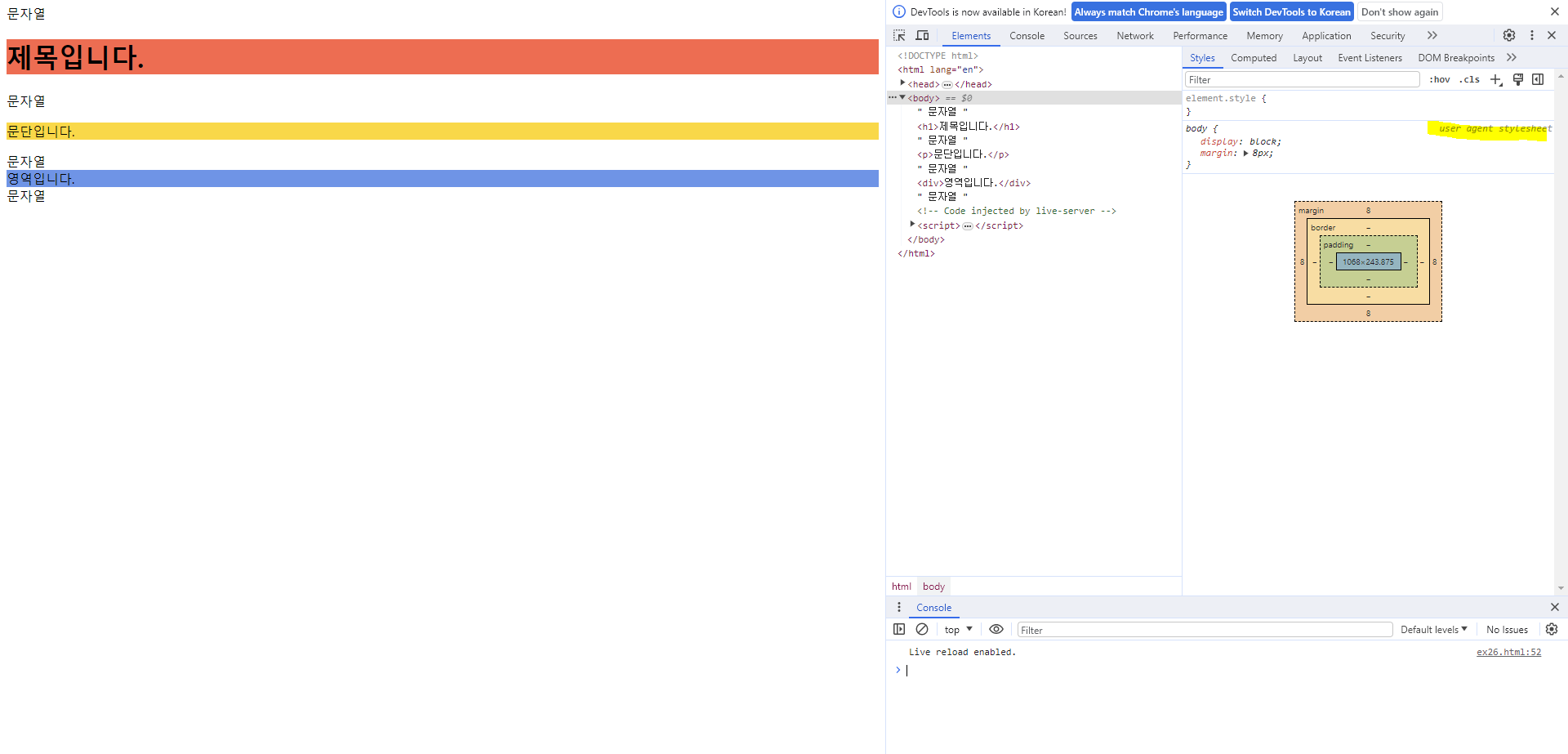Select the div element in DOM tree
The width and height of the screenshot is (1568, 754).
(973, 182)
